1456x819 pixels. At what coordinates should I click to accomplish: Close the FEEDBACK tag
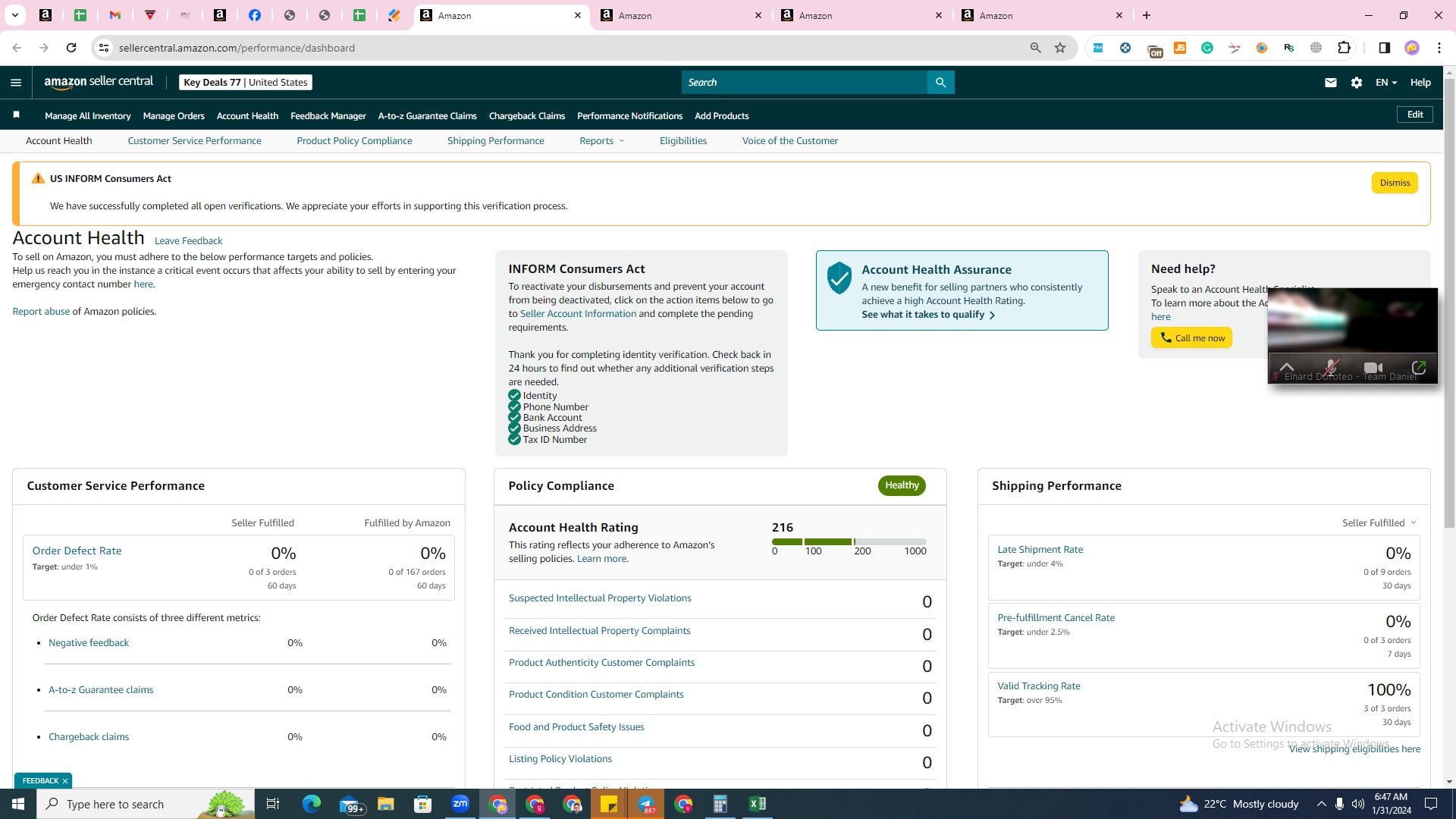[x=65, y=781]
